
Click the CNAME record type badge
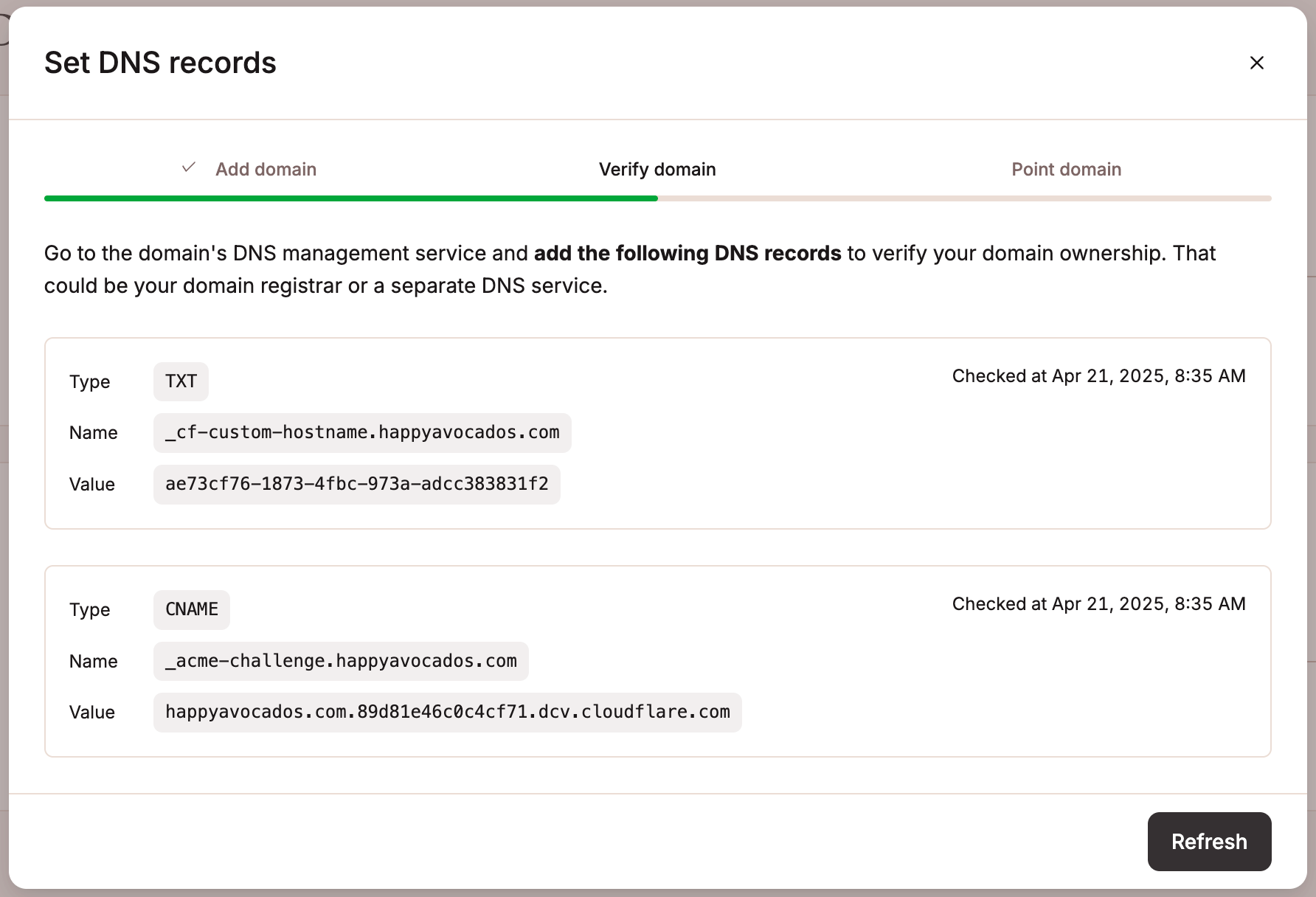pyautogui.click(x=191, y=609)
